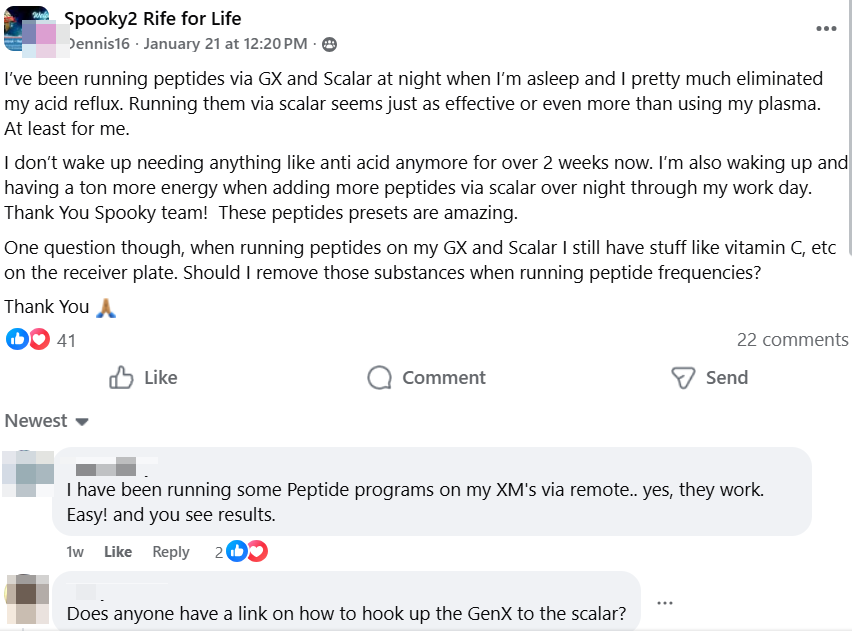852x639 pixels.
Task: Click the first commenter's avatar
Action: pos(27,473)
